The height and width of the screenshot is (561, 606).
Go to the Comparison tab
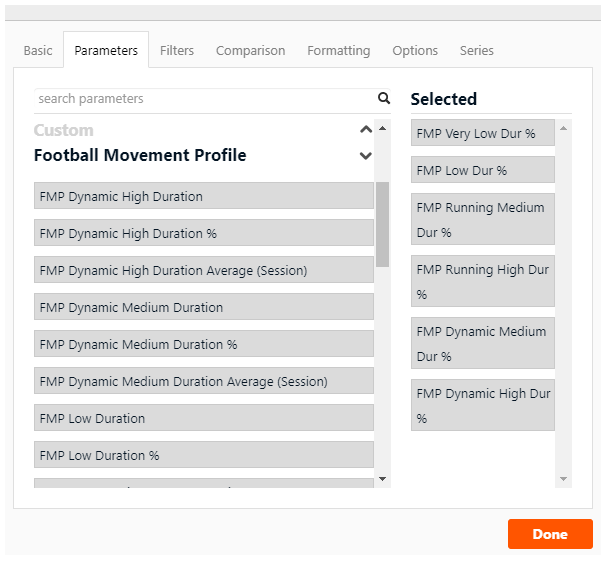click(x=250, y=51)
